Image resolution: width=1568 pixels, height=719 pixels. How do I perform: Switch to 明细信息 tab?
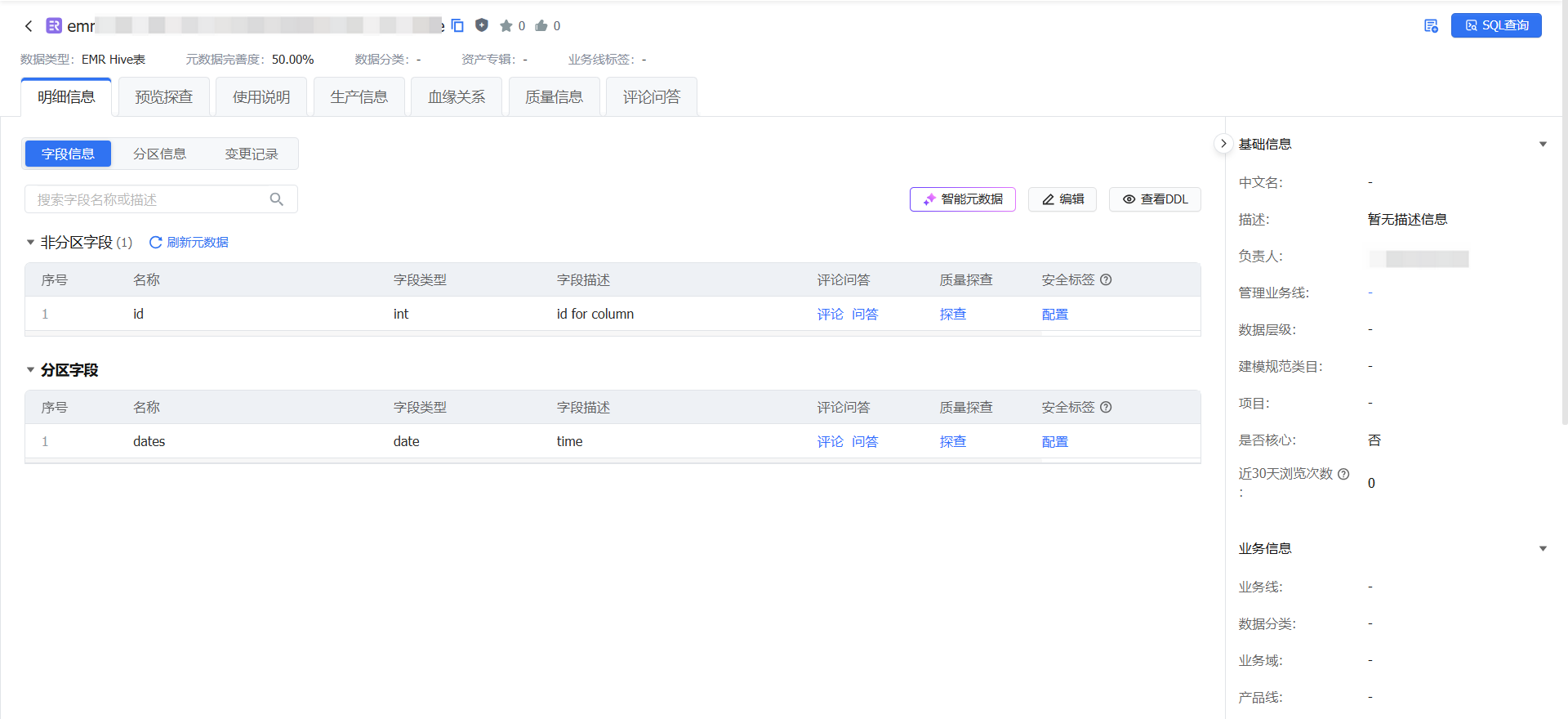point(66,97)
